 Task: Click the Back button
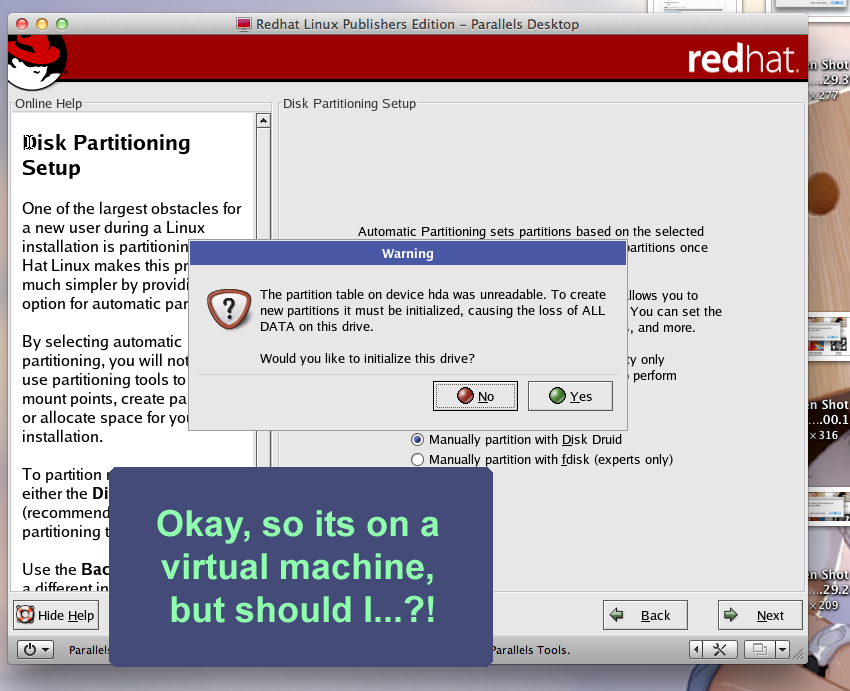point(644,615)
